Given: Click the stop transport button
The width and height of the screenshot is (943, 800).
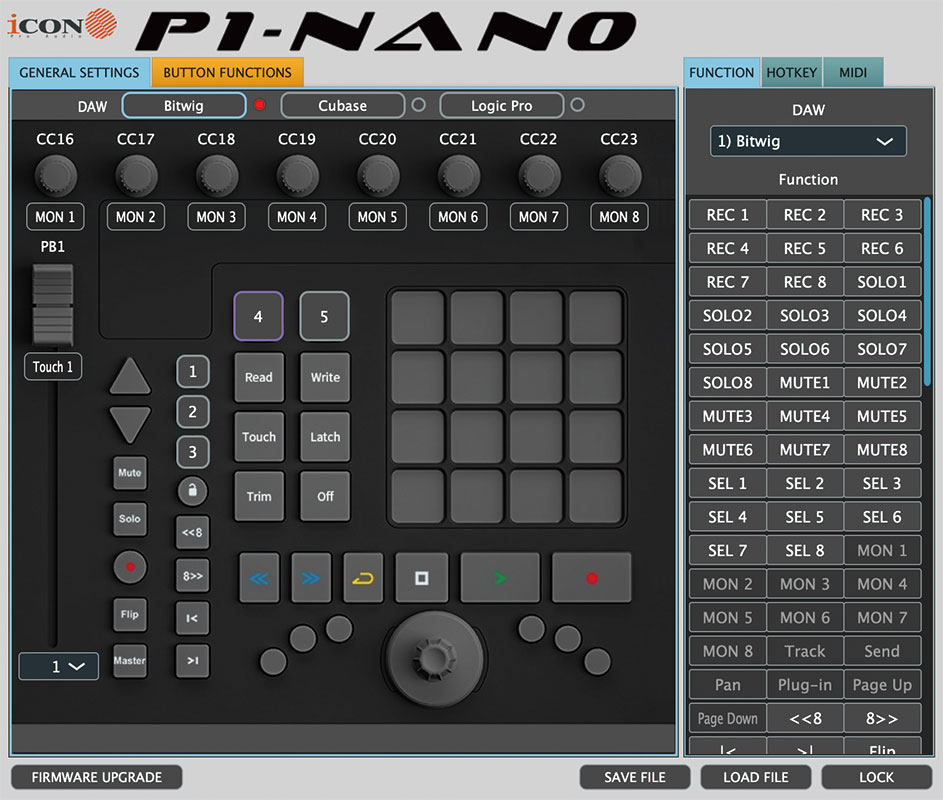Looking at the screenshot, I should click(x=422, y=578).
